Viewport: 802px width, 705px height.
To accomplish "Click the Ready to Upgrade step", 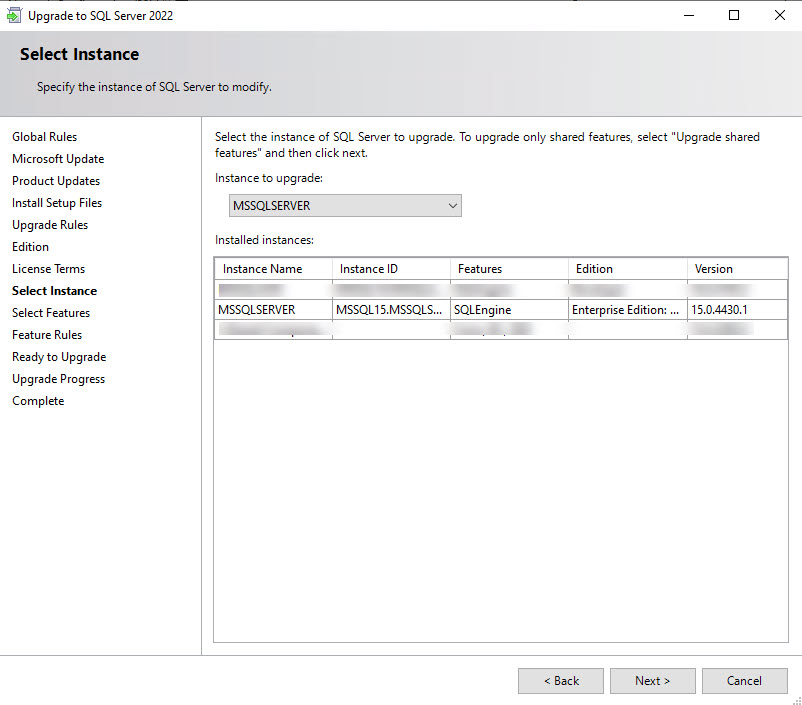I will tap(59, 357).
